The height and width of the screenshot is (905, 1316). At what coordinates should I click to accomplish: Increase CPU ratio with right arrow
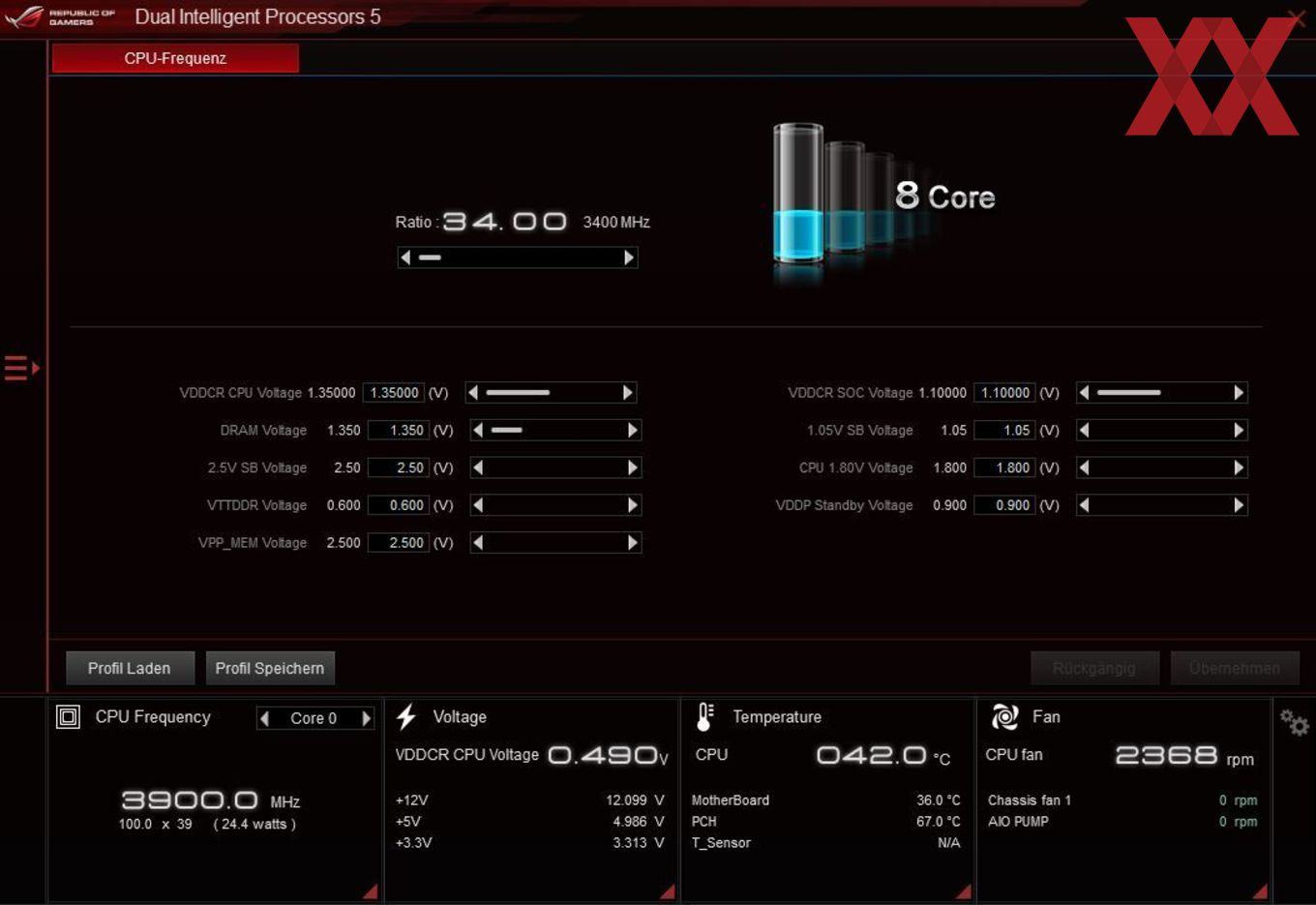pos(629,257)
